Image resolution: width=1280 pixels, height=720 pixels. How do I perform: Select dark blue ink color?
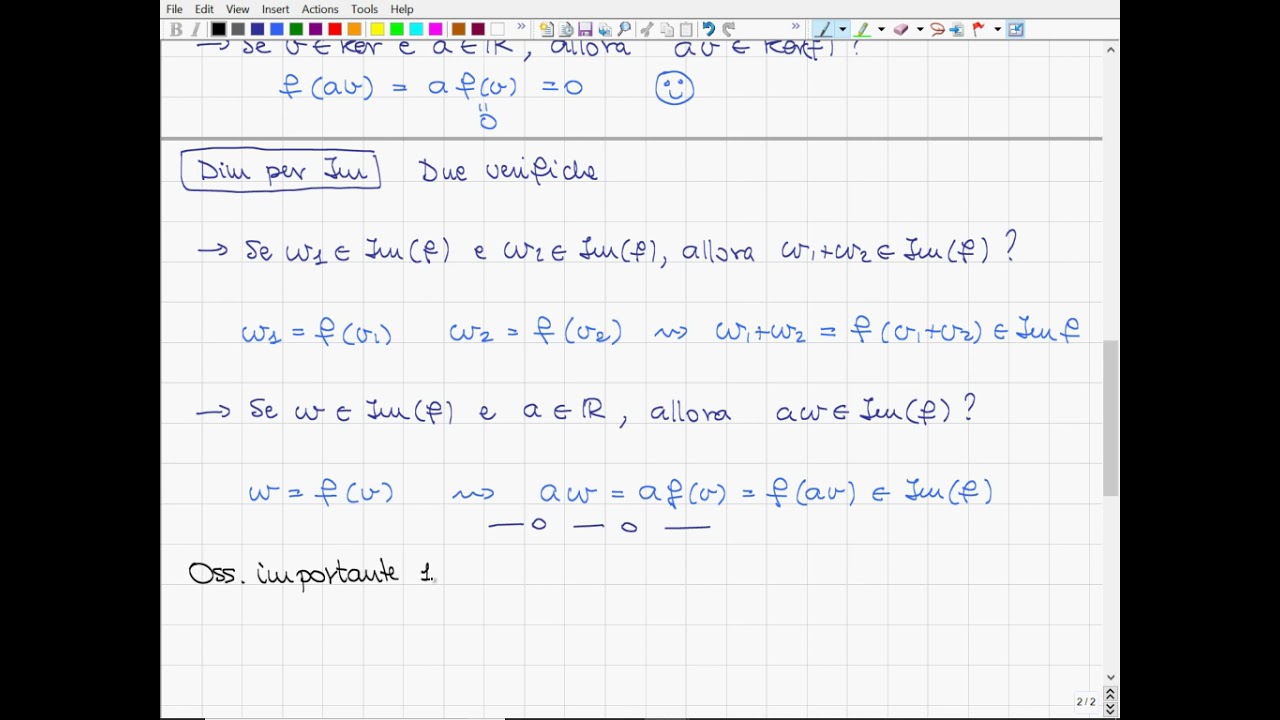[x=257, y=29]
